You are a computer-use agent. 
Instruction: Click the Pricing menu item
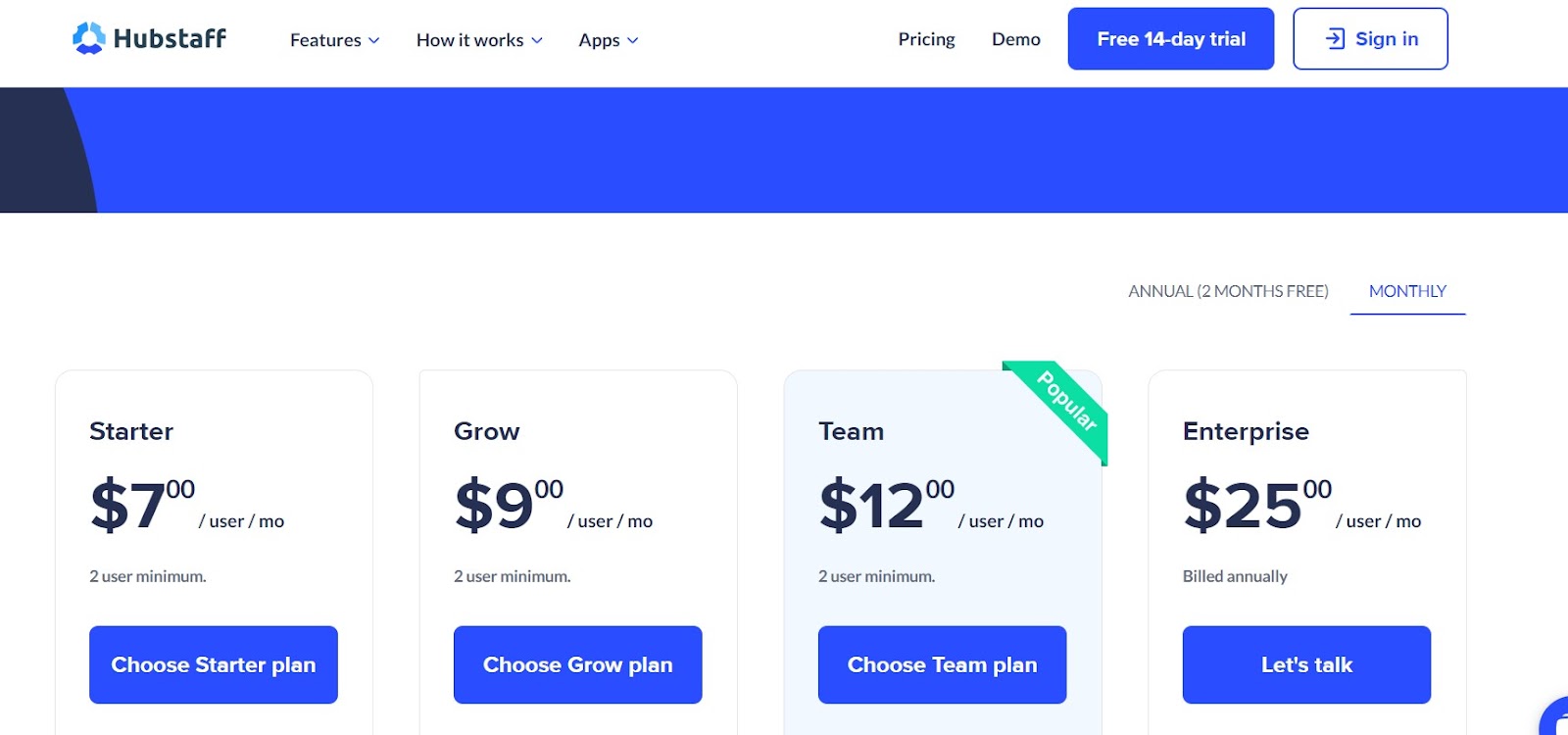point(925,38)
